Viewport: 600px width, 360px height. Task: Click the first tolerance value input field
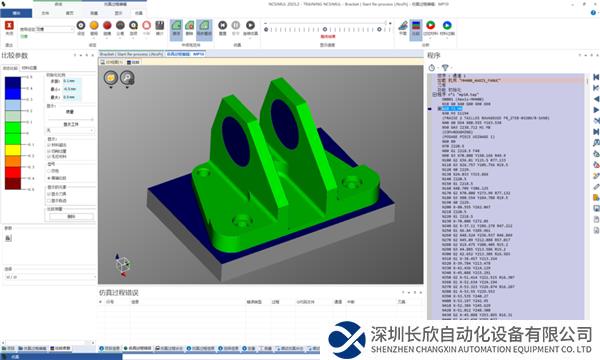tap(72, 81)
